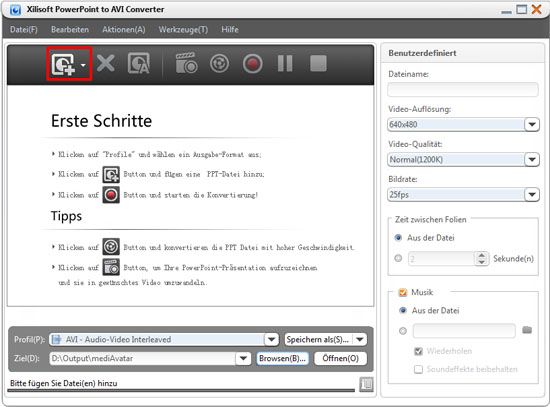Viewport: 550px width, 407px height.
Task: Click the Dateiname input field
Action: tap(463, 89)
